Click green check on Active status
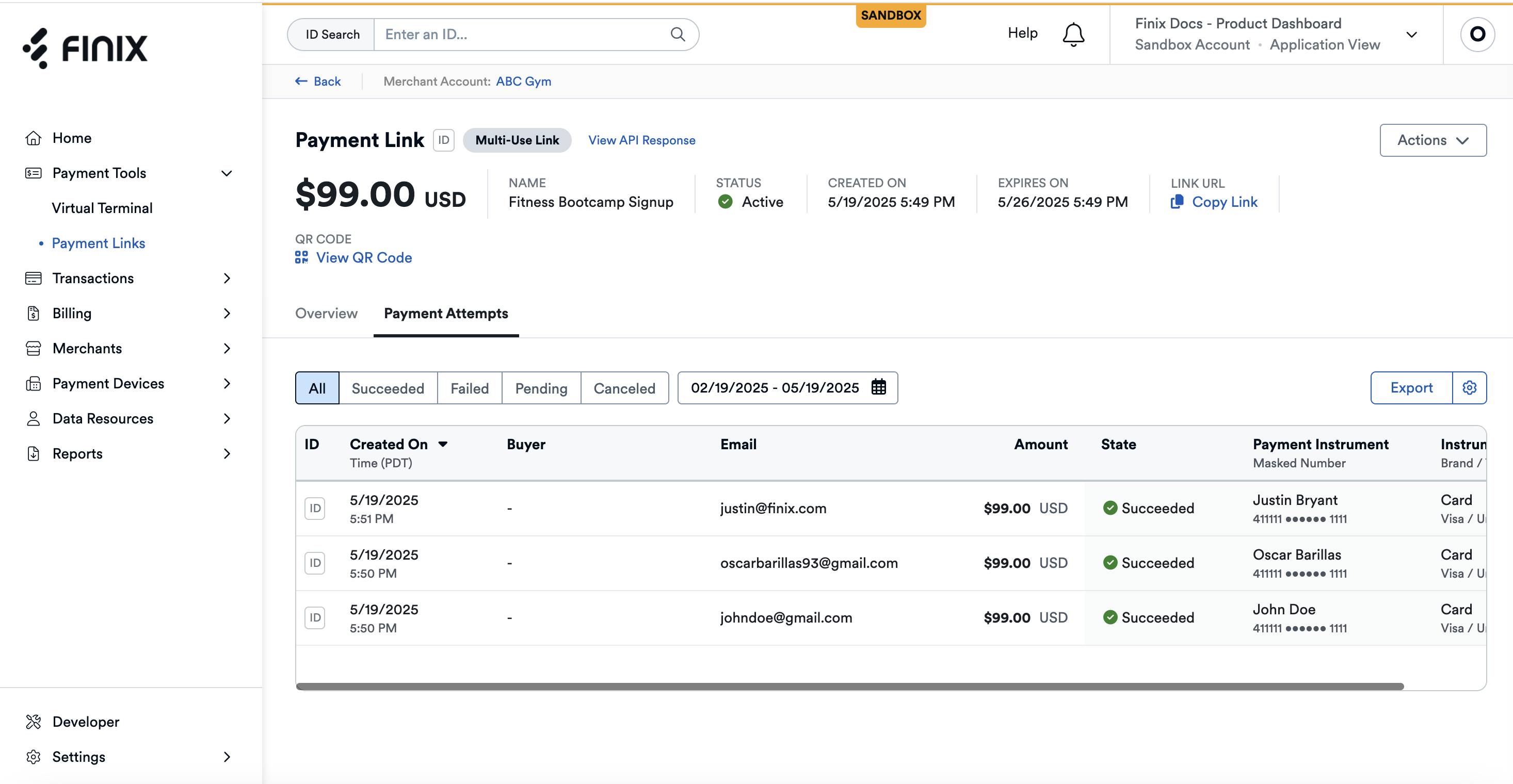This screenshot has height=784, width=1513. (726, 202)
